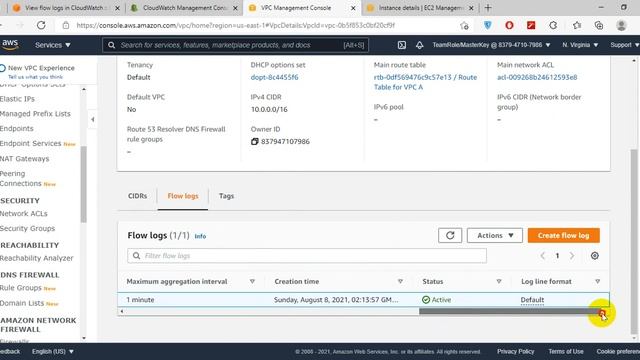This screenshot has height=360, width=640.
Task: Expand the Services menu
Action: click(53, 45)
